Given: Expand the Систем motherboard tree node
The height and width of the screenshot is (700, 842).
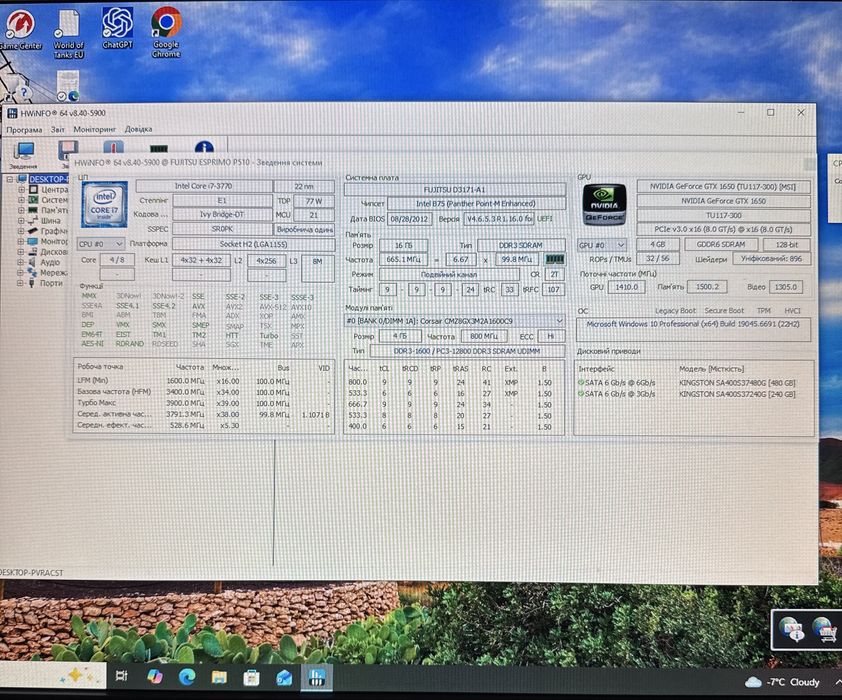Looking at the screenshot, I should (x=21, y=200).
